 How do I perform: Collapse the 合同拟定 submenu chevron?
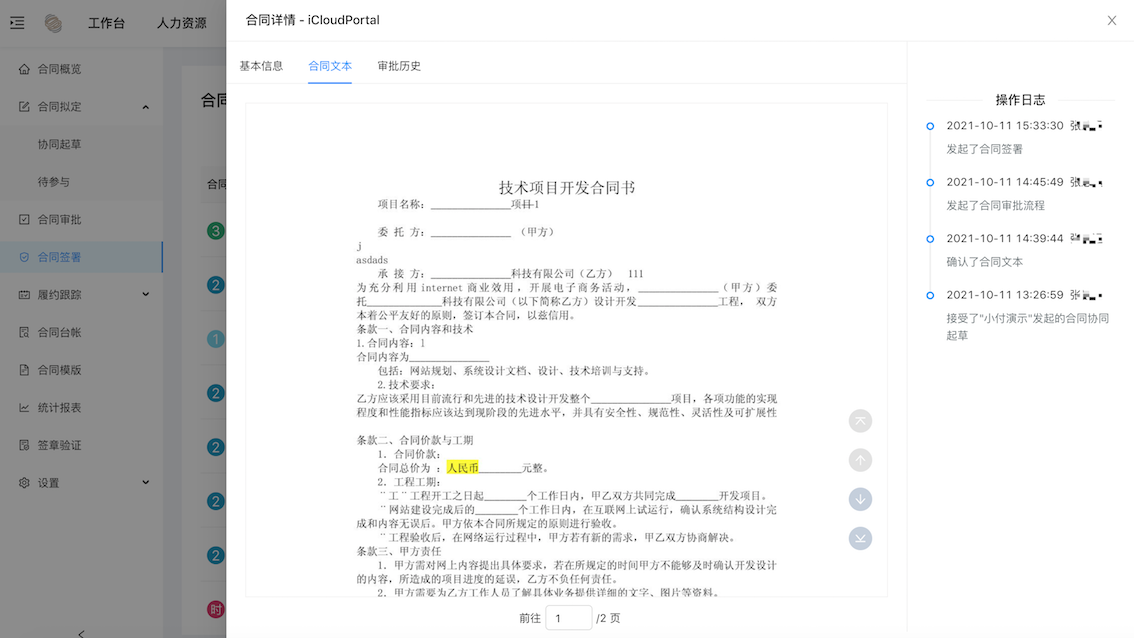(145, 107)
